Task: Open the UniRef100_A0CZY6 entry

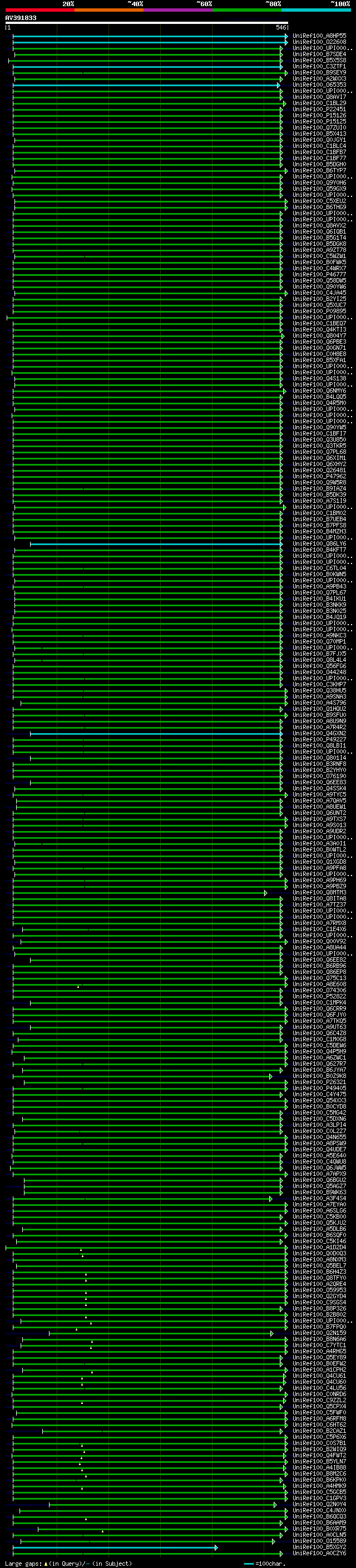Action: [319, 1554]
